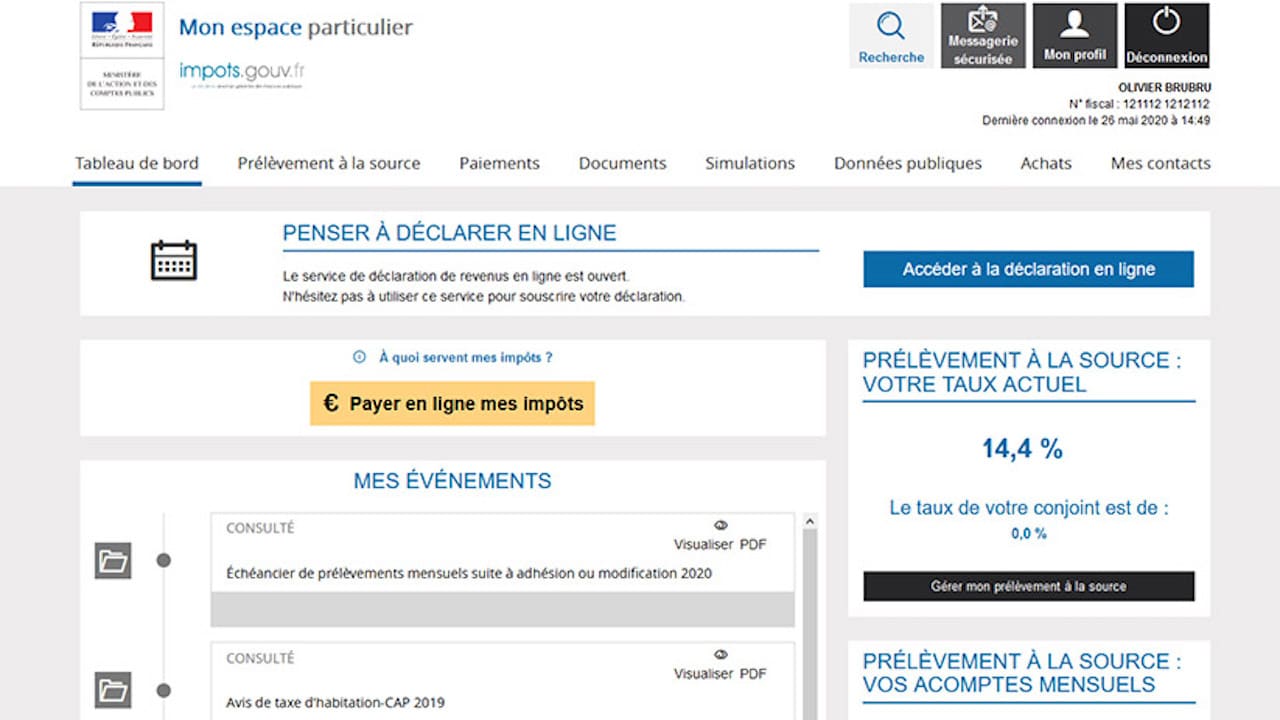Click eye icon to view taxe d'habitation PDF

(720, 655)
